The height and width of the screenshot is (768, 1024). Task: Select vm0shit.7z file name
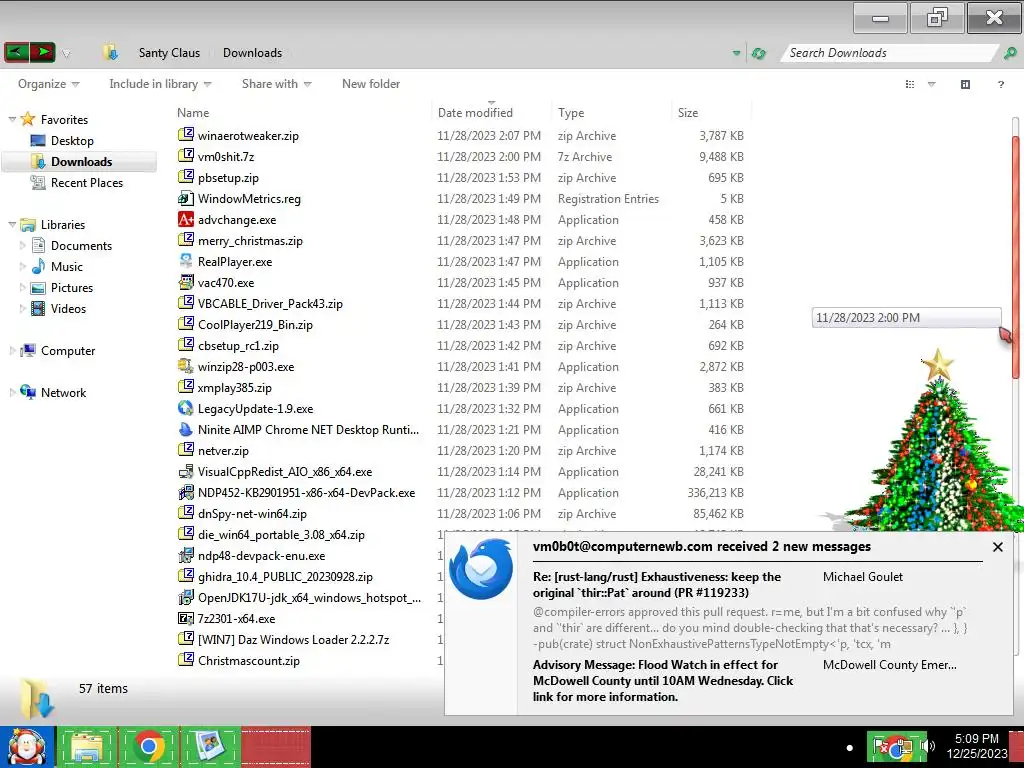[x=226, y=157]
